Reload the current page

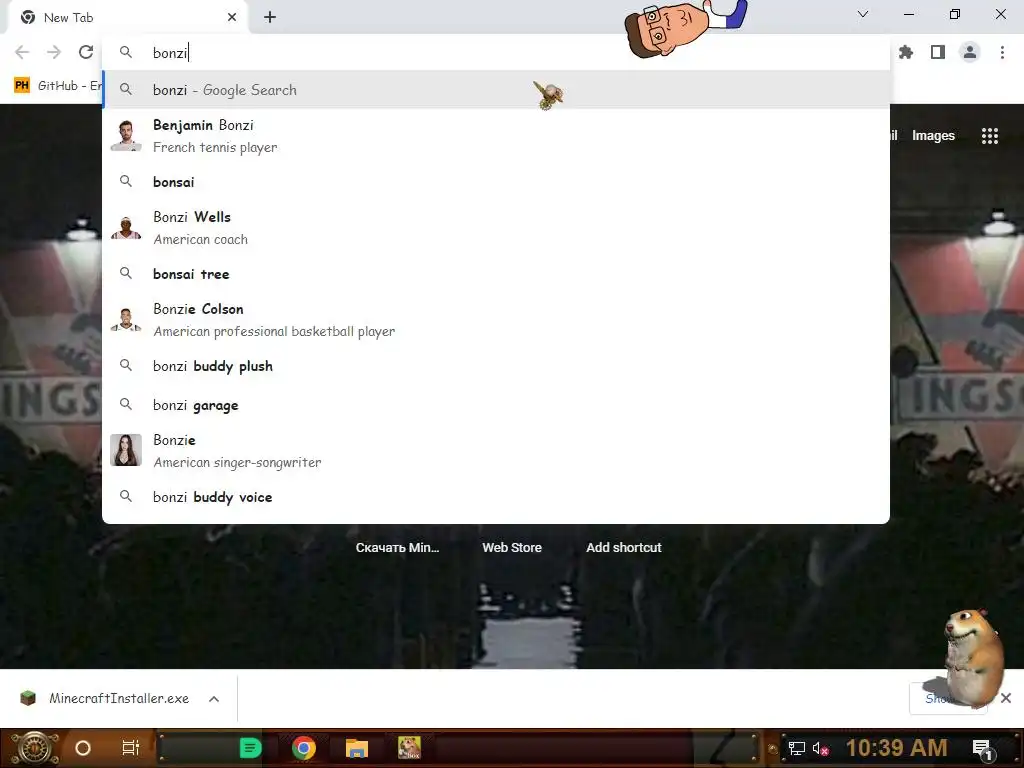point(86,52)
